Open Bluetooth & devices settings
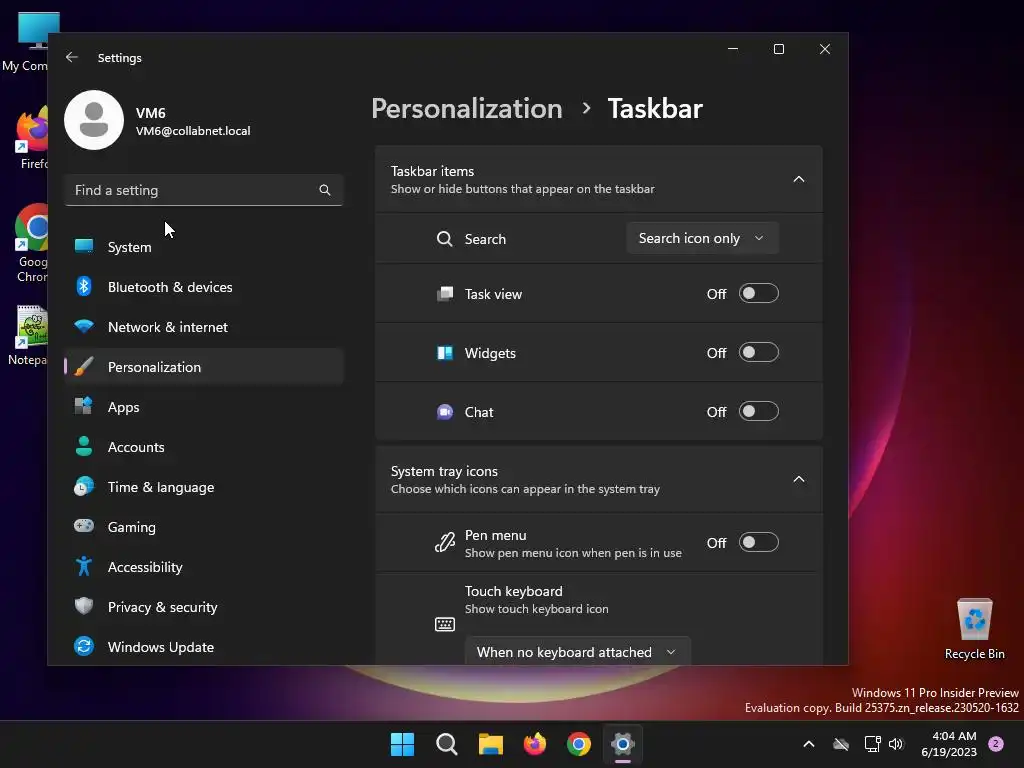 [x=204, y=287]
